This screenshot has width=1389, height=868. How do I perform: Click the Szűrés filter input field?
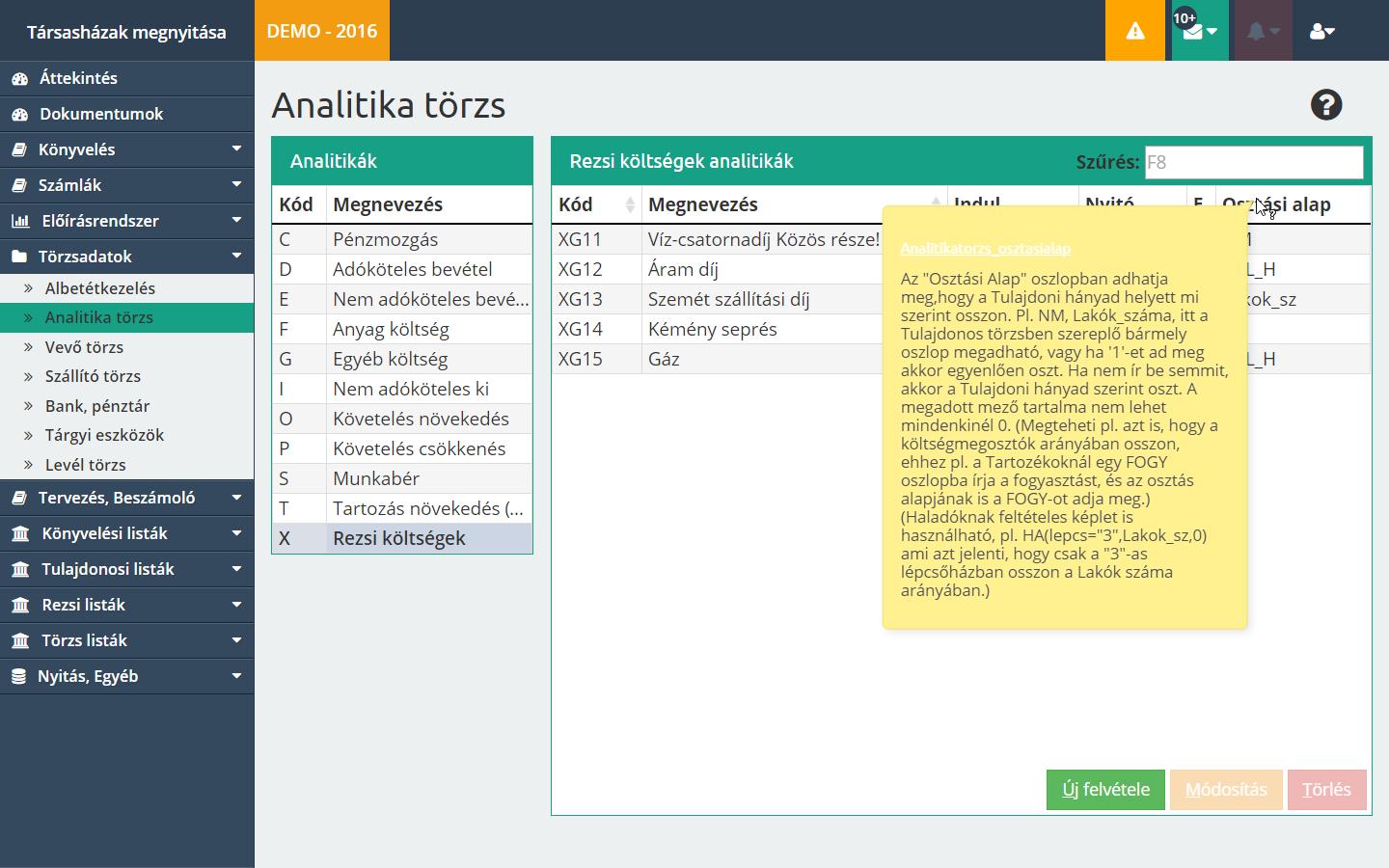tap(1253, 162)
